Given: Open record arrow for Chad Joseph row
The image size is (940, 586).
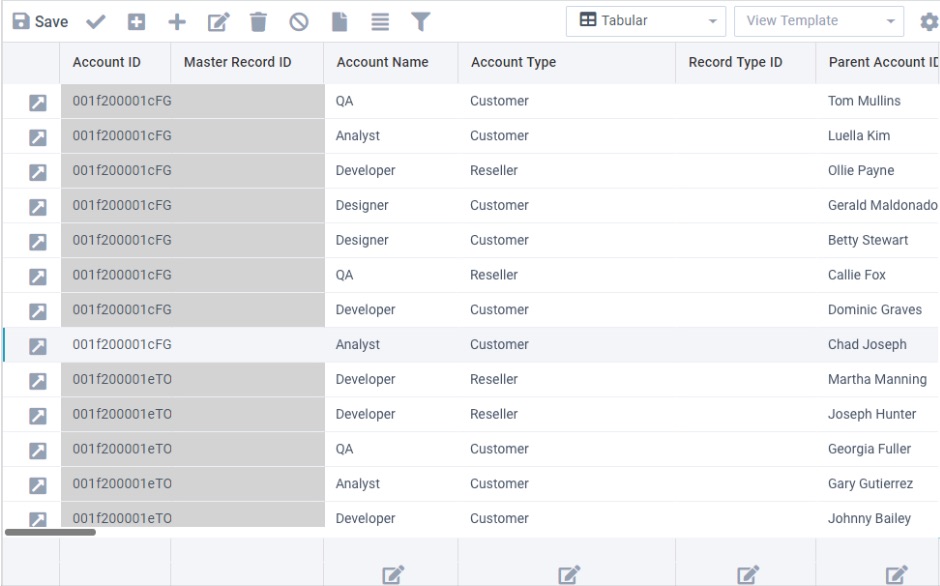Looking at the screenshot, I should (37, 346).
